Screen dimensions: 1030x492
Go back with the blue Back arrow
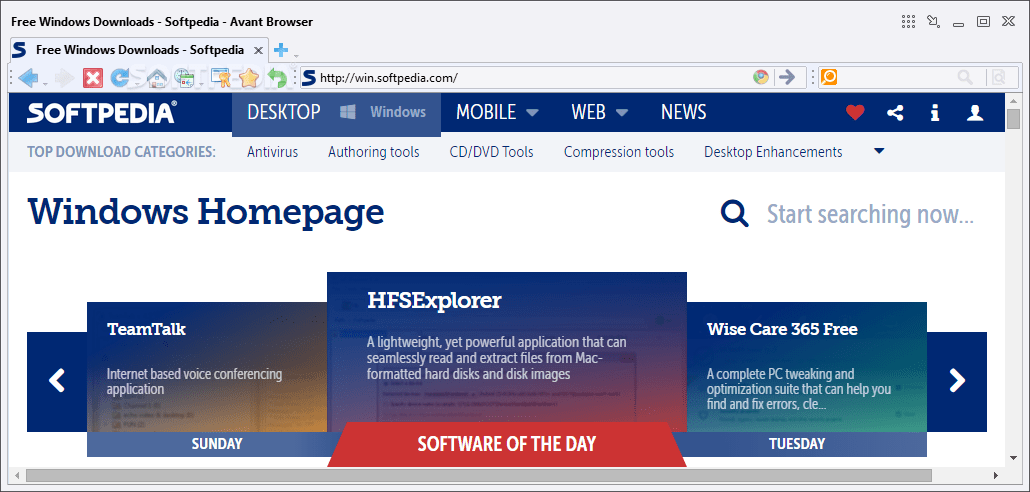tap(28, 78)
